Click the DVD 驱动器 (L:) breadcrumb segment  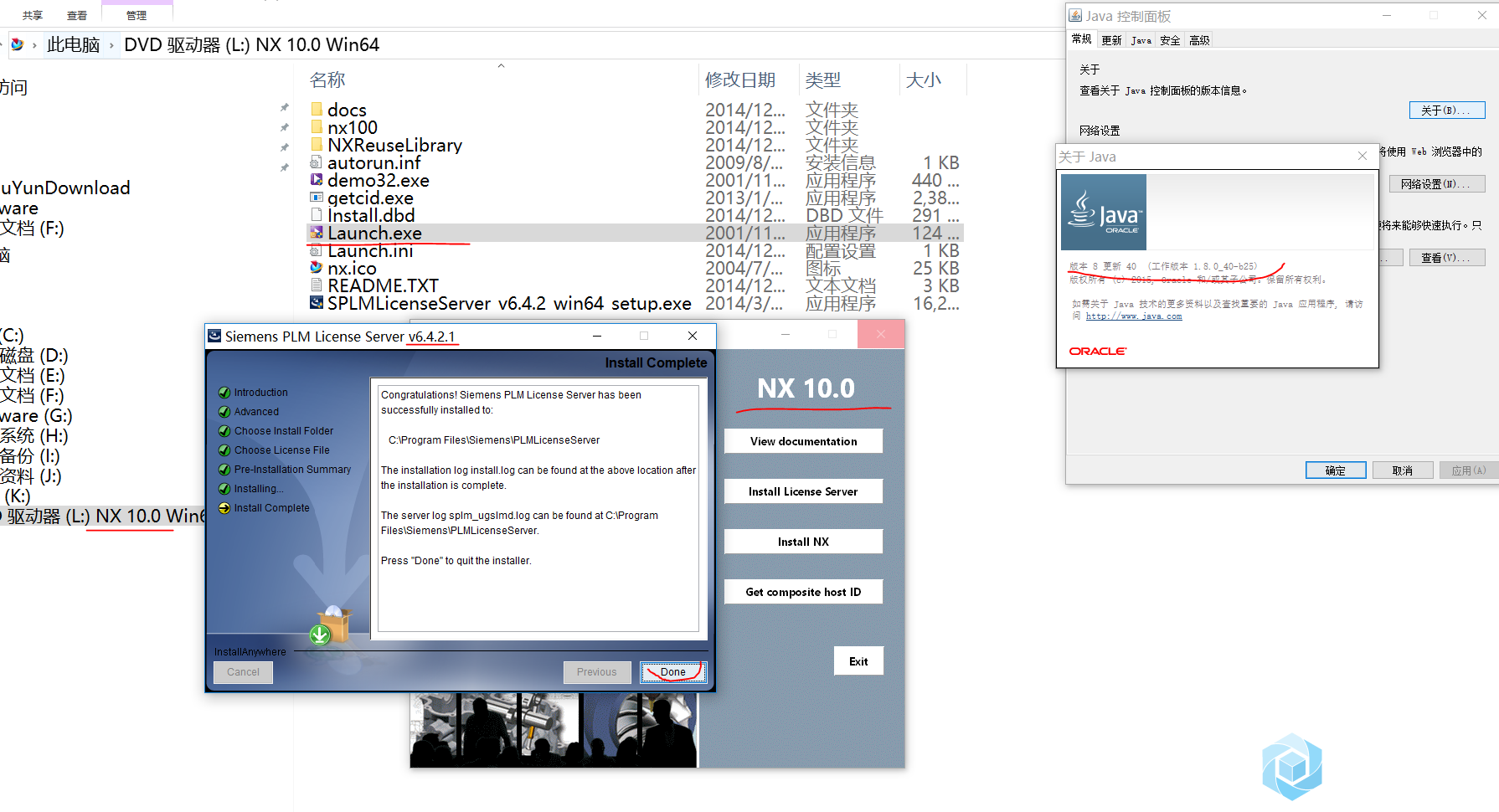252,44
